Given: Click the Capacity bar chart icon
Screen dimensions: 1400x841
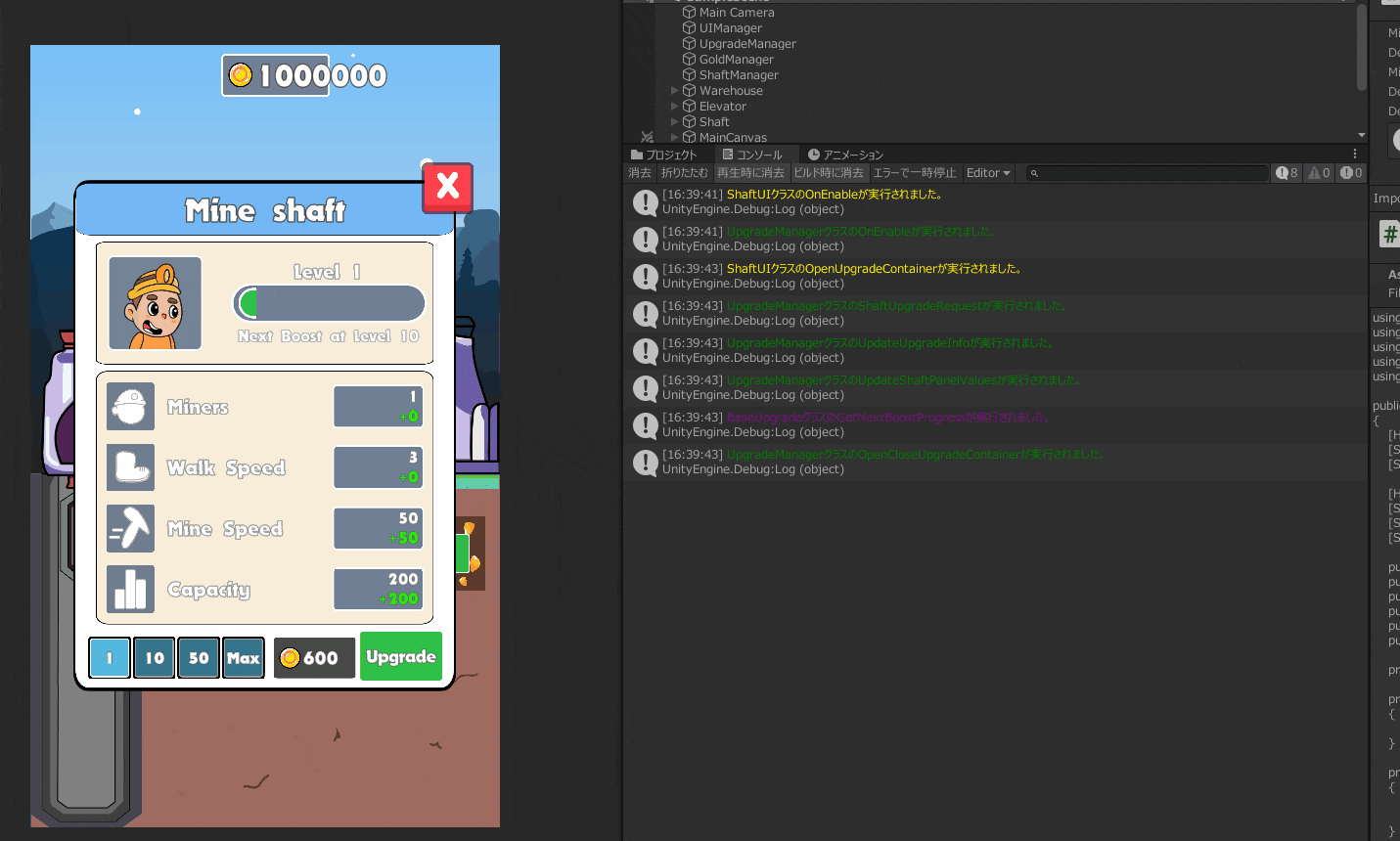Looking at the screenshot, I should pyautogui.click(x=130, y=590).
